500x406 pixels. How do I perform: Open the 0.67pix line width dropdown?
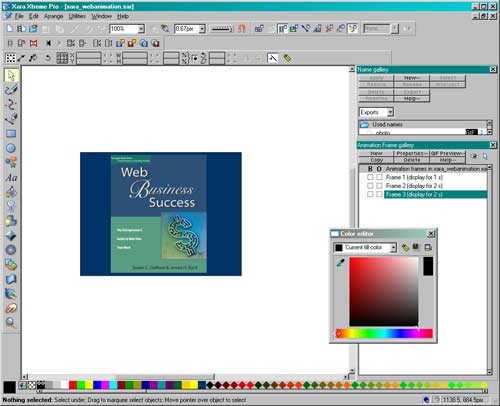(x=202, y=29)
